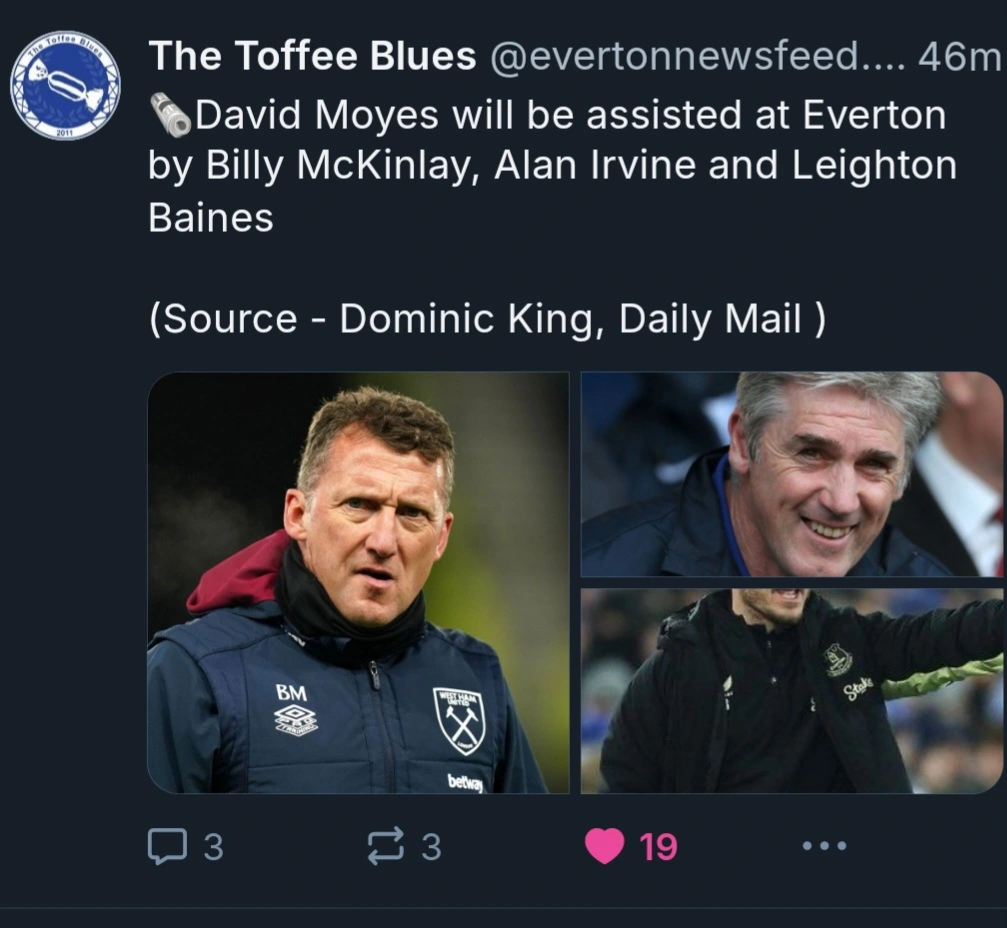Click The Toffee Blues display name

click(x=312, y=58)
